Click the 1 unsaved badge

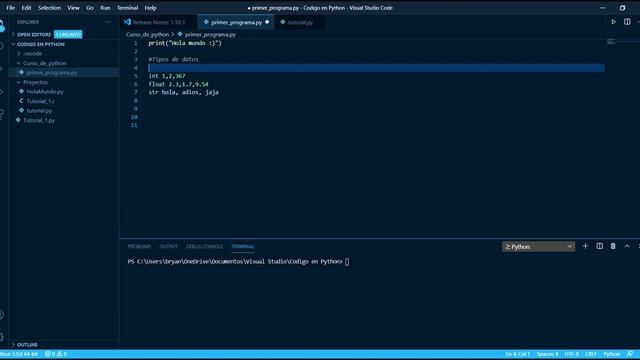coord(68,35)
